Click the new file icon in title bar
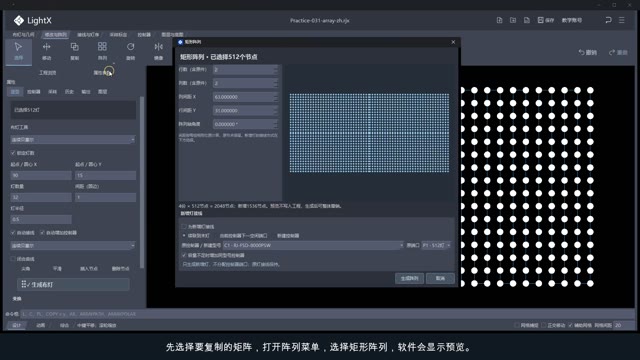This screenshot has height=360, width=640. click(499, 20)
